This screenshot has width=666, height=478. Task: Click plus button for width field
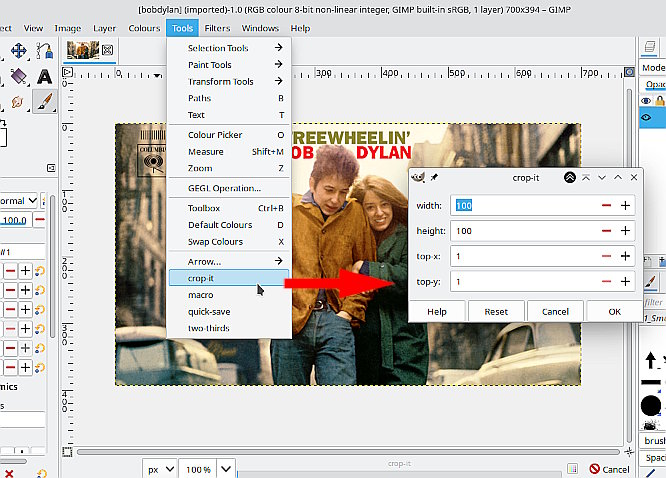point(625,205)
